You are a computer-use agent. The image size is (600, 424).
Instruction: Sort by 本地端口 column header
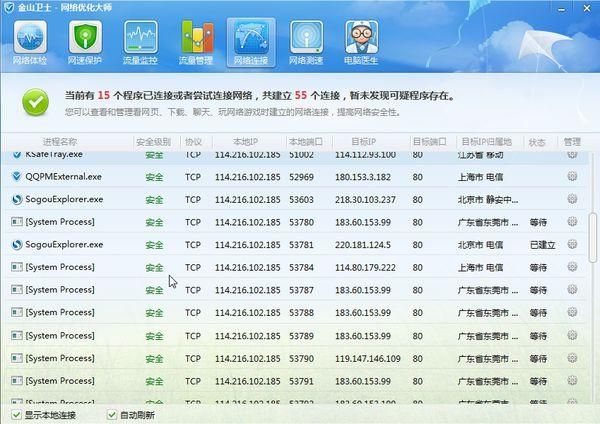coord(306,142)
